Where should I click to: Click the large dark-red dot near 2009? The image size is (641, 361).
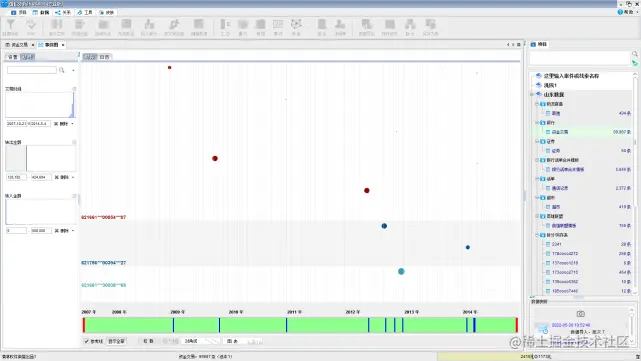(x=215, y=158)
